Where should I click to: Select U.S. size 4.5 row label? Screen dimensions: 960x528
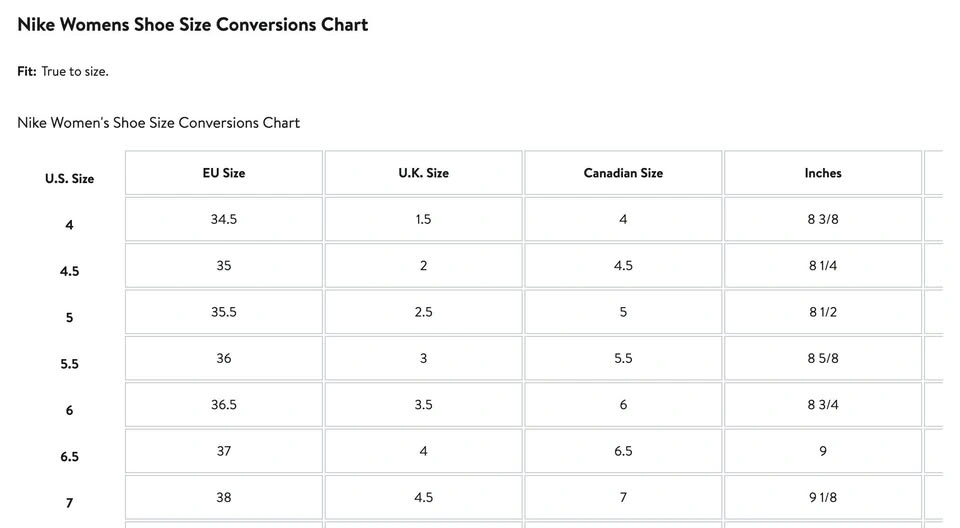pyautogui.click(x=69, y=271)
